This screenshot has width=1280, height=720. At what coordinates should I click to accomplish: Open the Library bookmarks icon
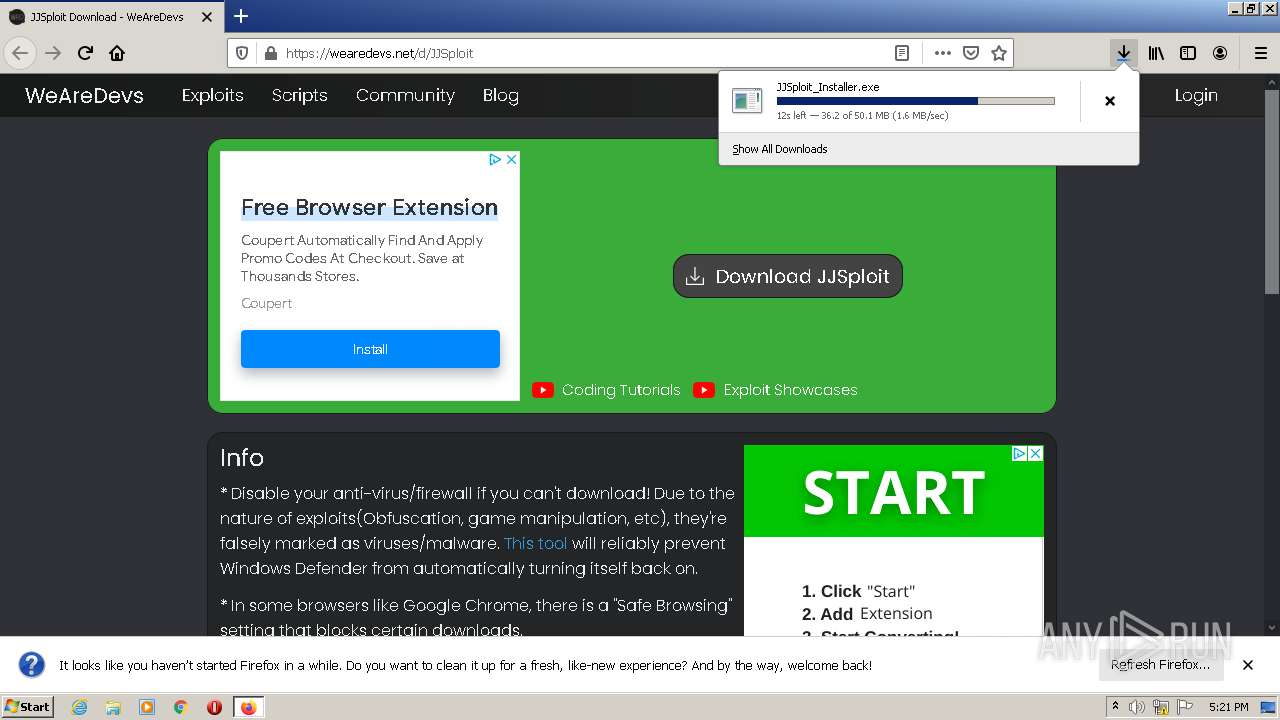(1156, 53)
